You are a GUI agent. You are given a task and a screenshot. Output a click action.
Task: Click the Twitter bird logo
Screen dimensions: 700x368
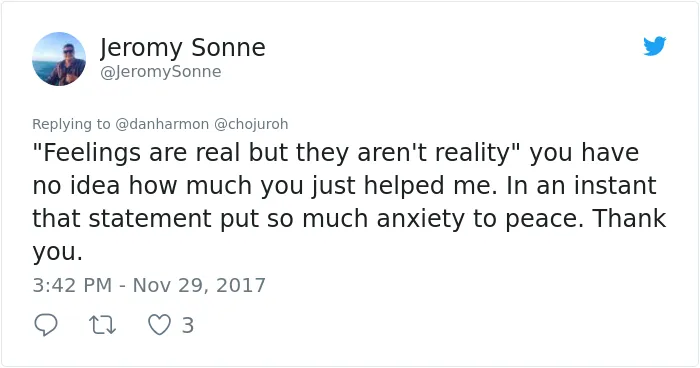click(x=654, y=46)
